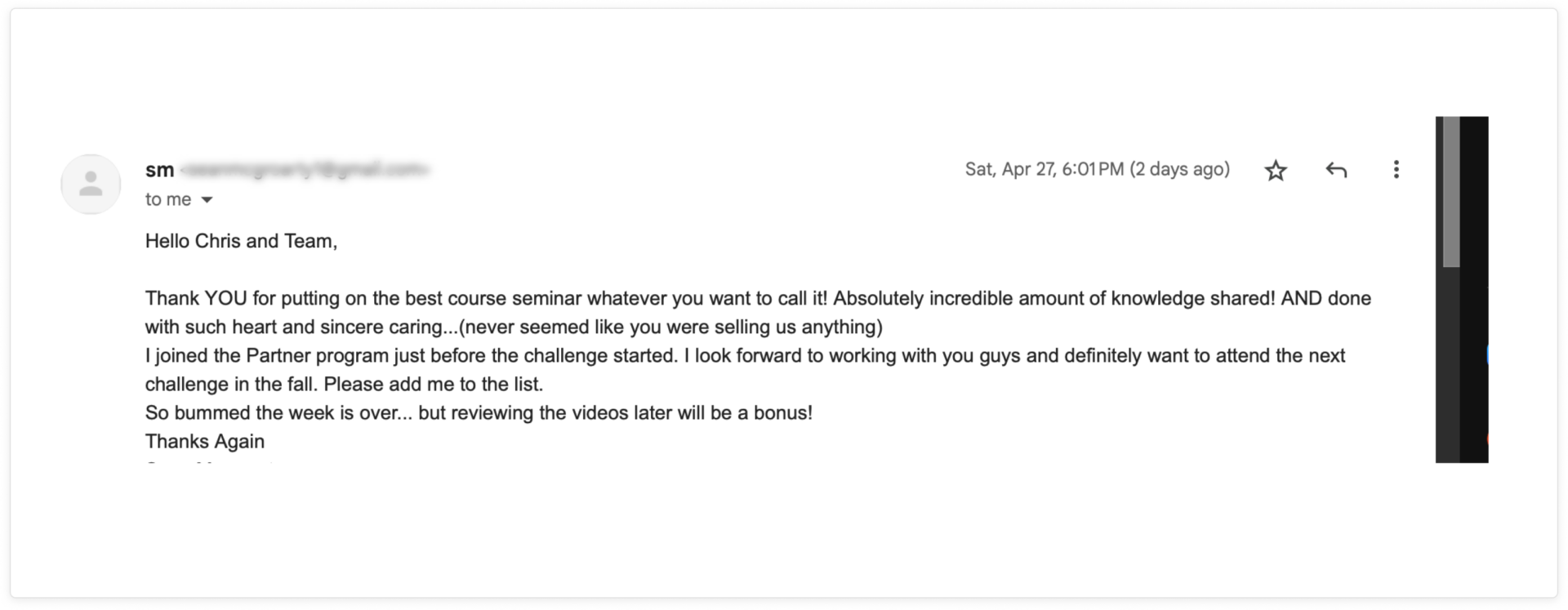This screenshot has height=610, width=1568.
Task: Click the "challenge in the fall" line
Action: click(344, 385)
